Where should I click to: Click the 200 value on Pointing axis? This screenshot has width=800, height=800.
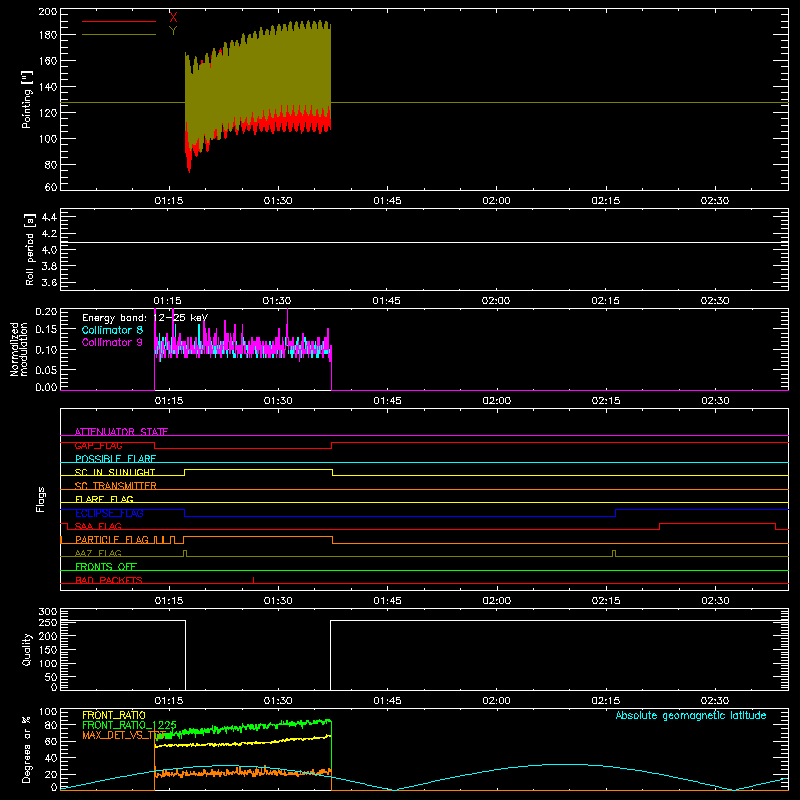pos(47,12)
